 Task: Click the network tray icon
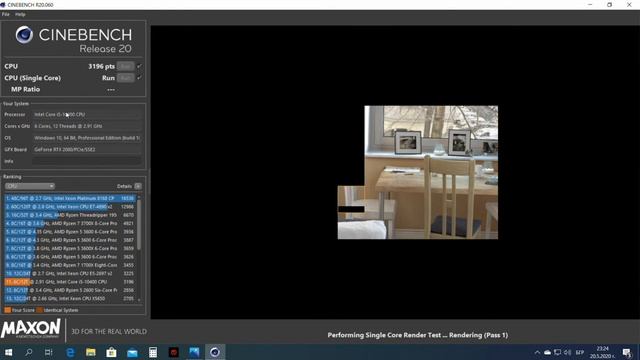558,352
